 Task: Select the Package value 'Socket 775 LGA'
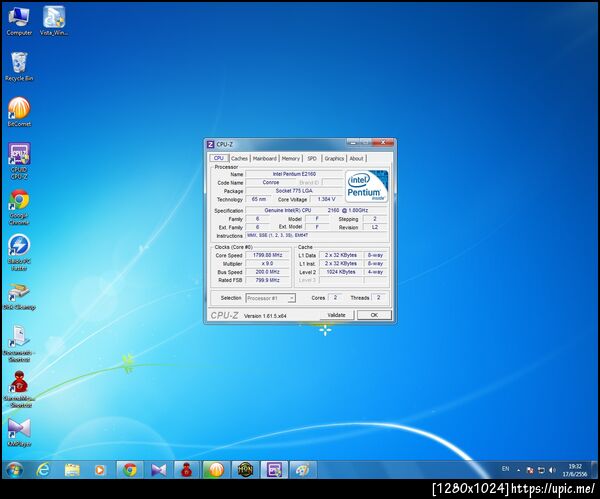click(x=294, y=191)
